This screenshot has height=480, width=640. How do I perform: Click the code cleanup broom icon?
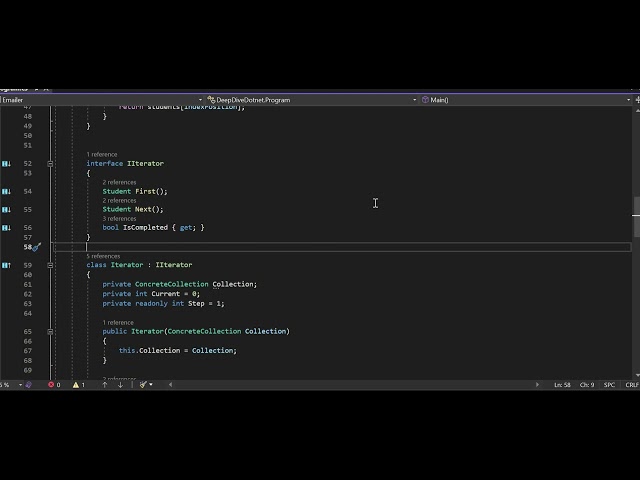click(143, 384)
